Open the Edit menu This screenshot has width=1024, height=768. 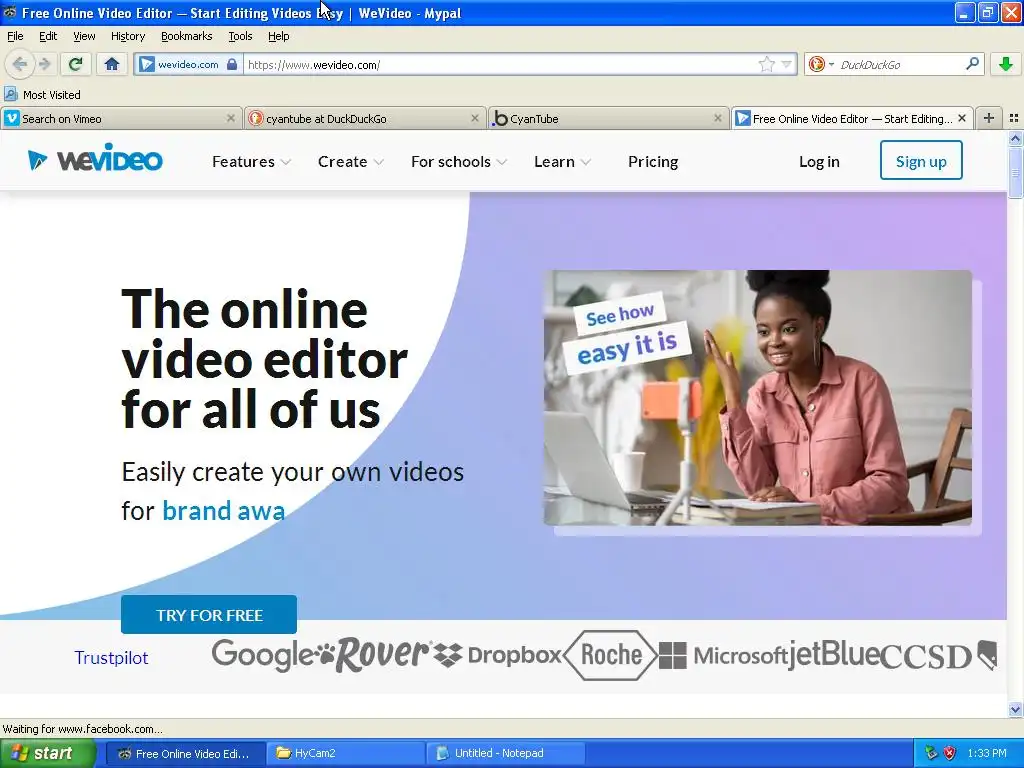(x=48, y=36)
